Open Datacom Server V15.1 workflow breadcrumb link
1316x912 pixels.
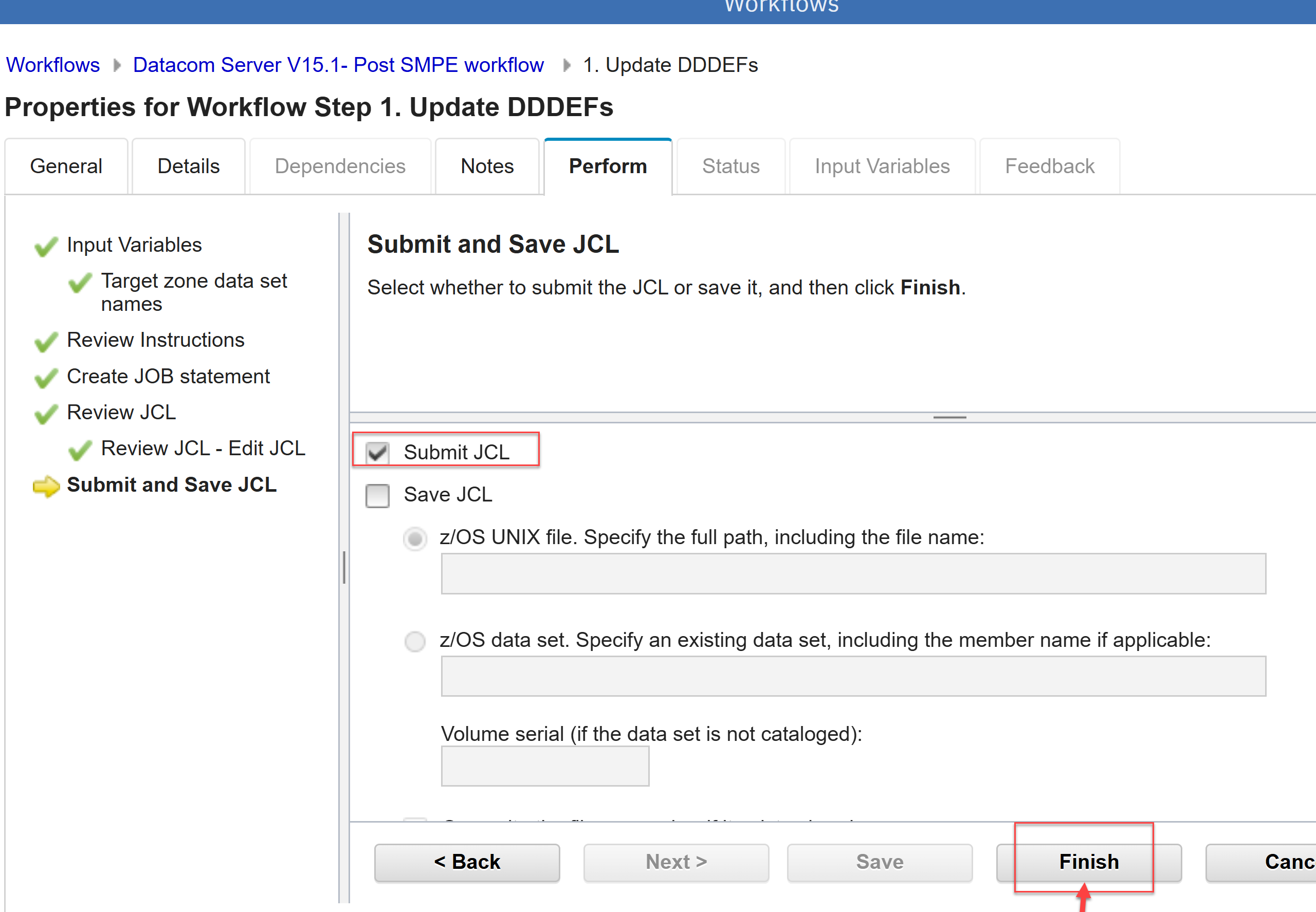point(338,65)
